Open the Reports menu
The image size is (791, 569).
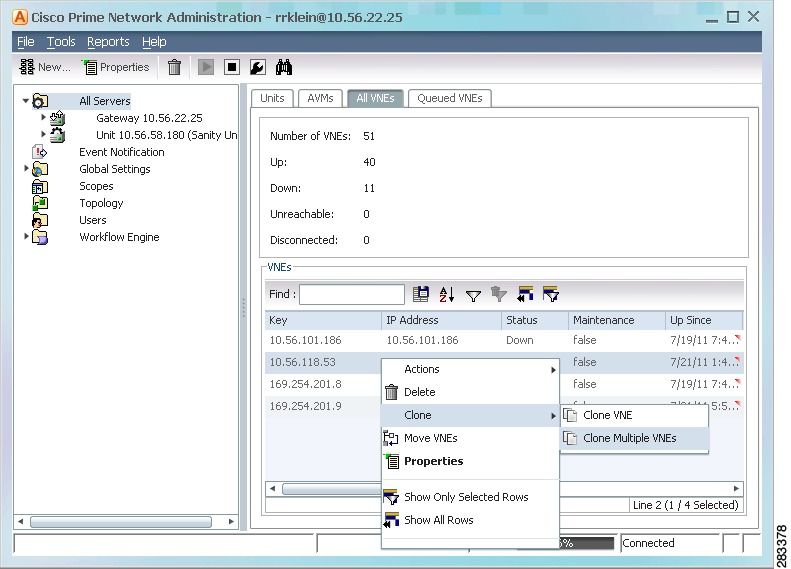tap(108, 42)
